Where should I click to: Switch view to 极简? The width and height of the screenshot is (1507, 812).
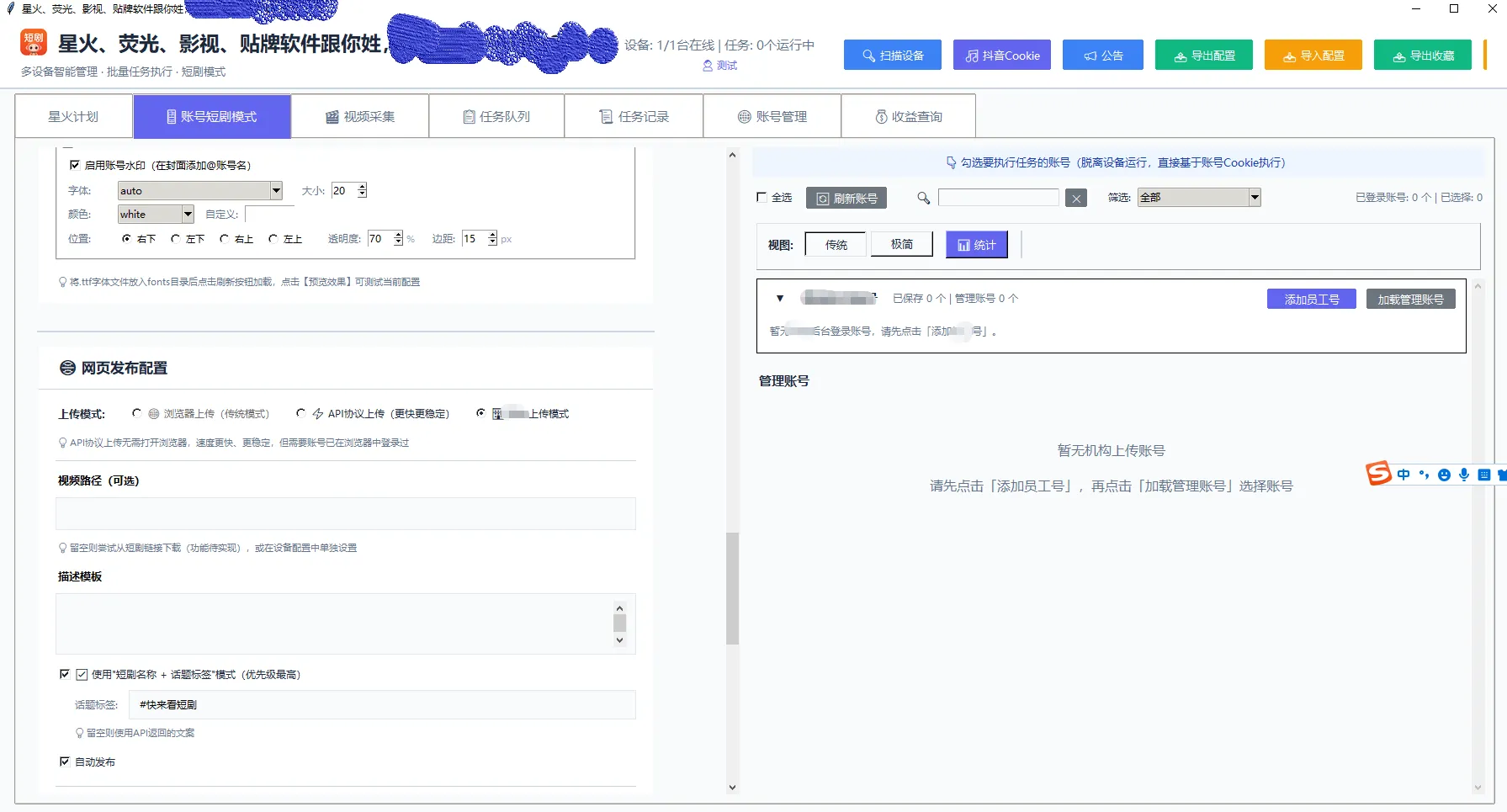(902, 244)
